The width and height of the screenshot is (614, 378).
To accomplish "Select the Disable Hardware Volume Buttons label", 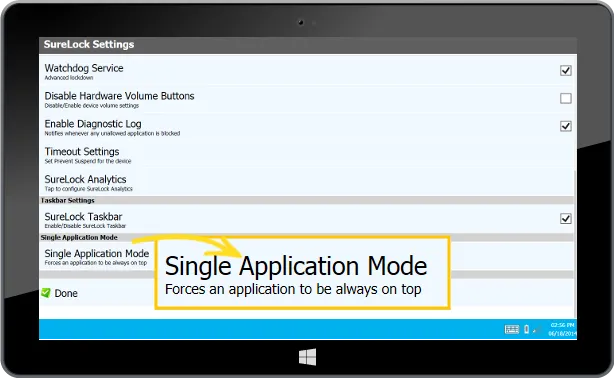I will (119, 96).
